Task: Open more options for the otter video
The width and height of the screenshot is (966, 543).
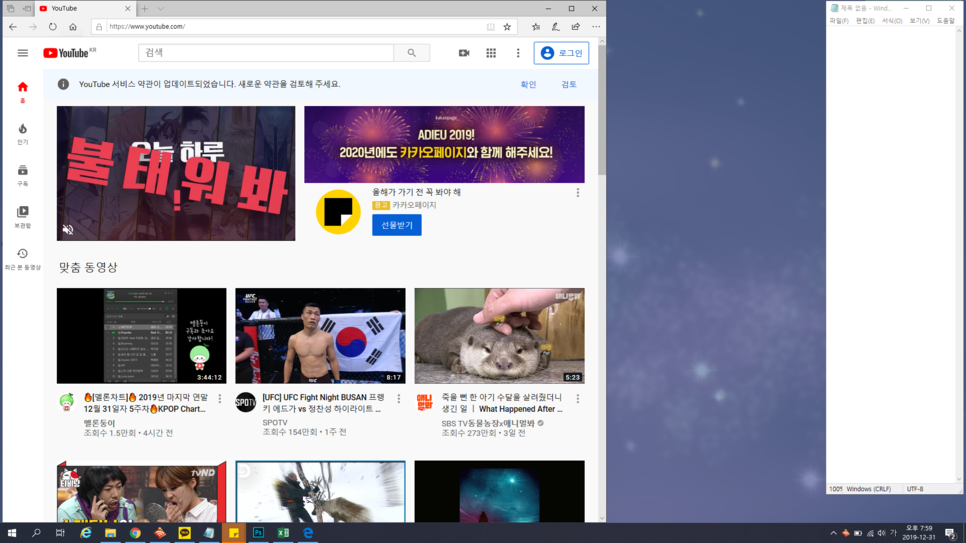Action: [x=578, y=399]
